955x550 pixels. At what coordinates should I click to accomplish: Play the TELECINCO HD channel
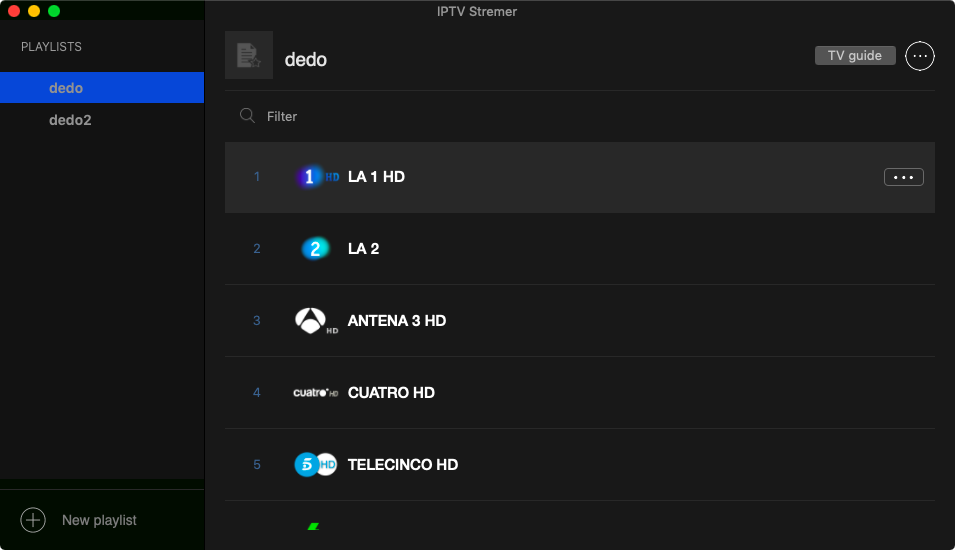click(x=402, y=465)
